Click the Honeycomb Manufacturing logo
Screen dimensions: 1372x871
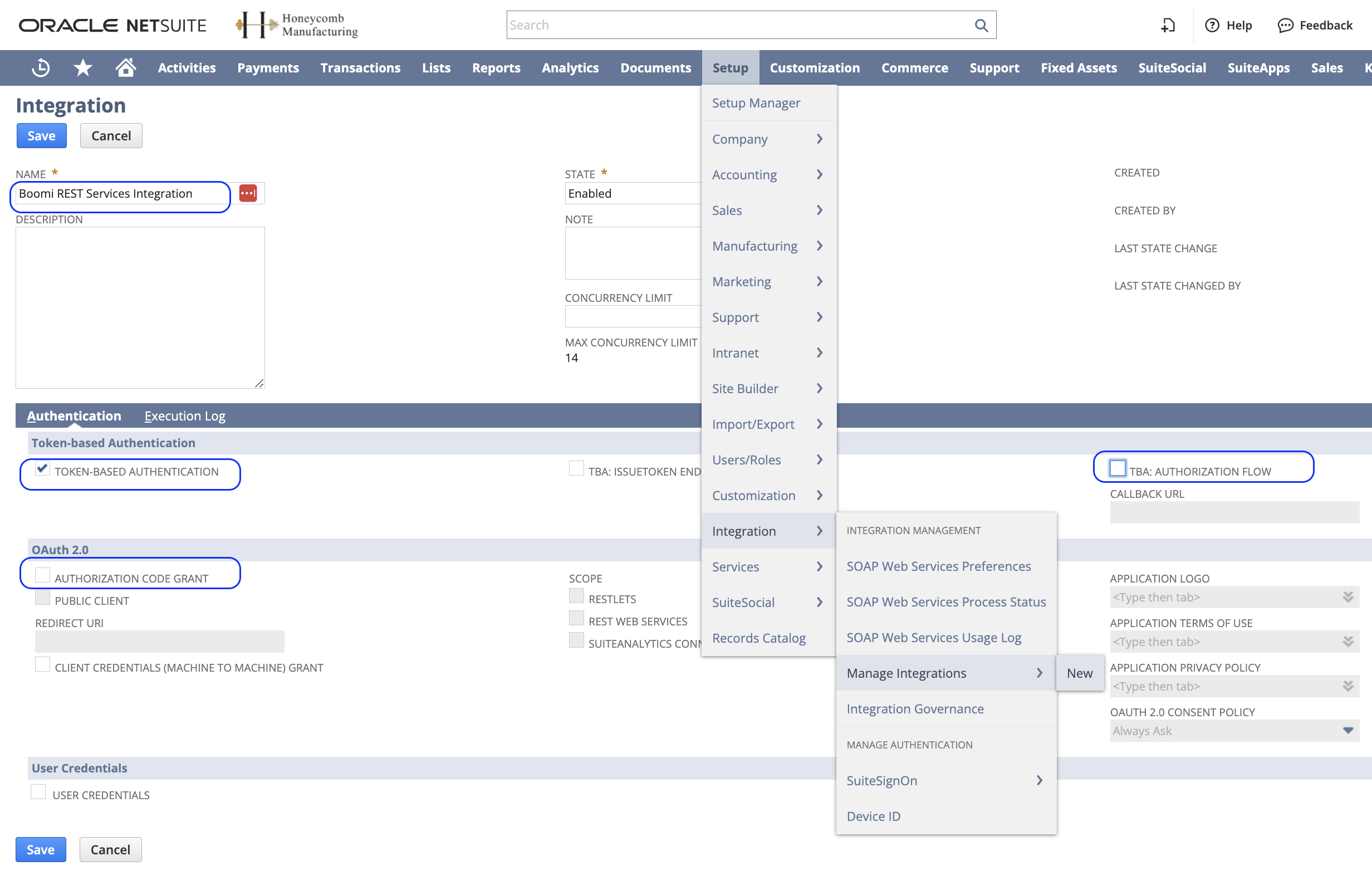(295, 24)
